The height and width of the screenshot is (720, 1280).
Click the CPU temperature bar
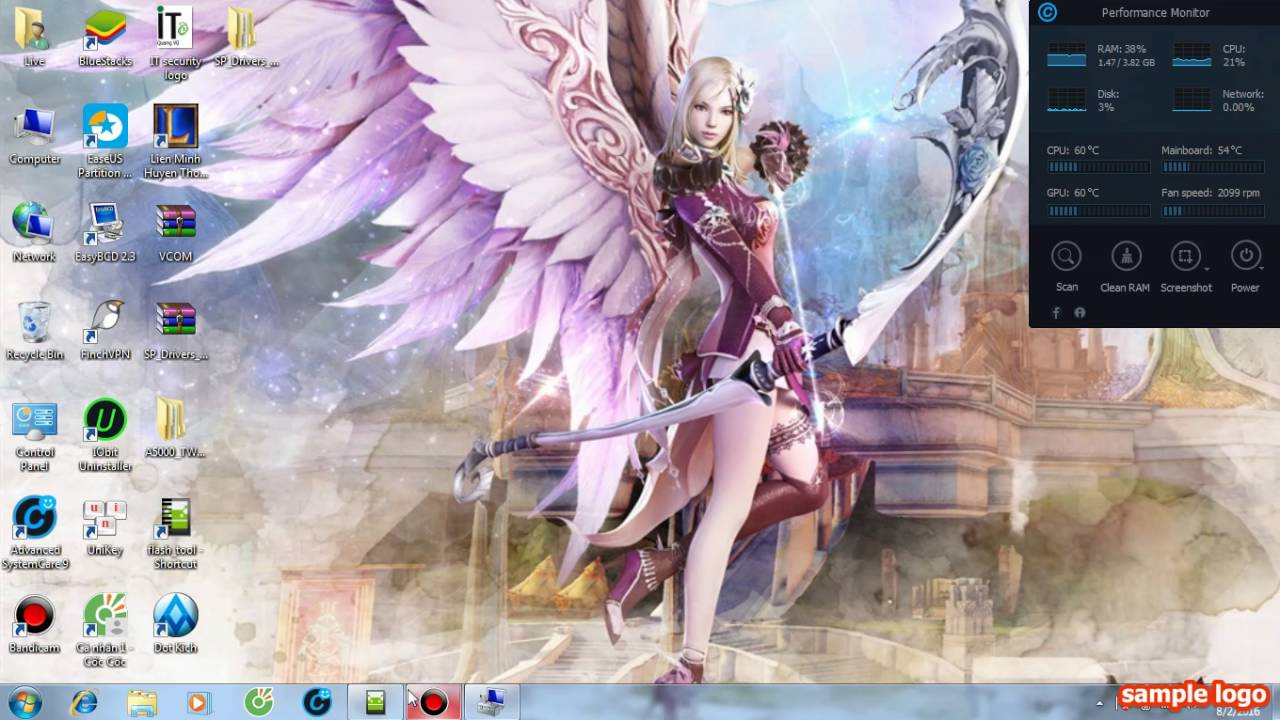1098,168
